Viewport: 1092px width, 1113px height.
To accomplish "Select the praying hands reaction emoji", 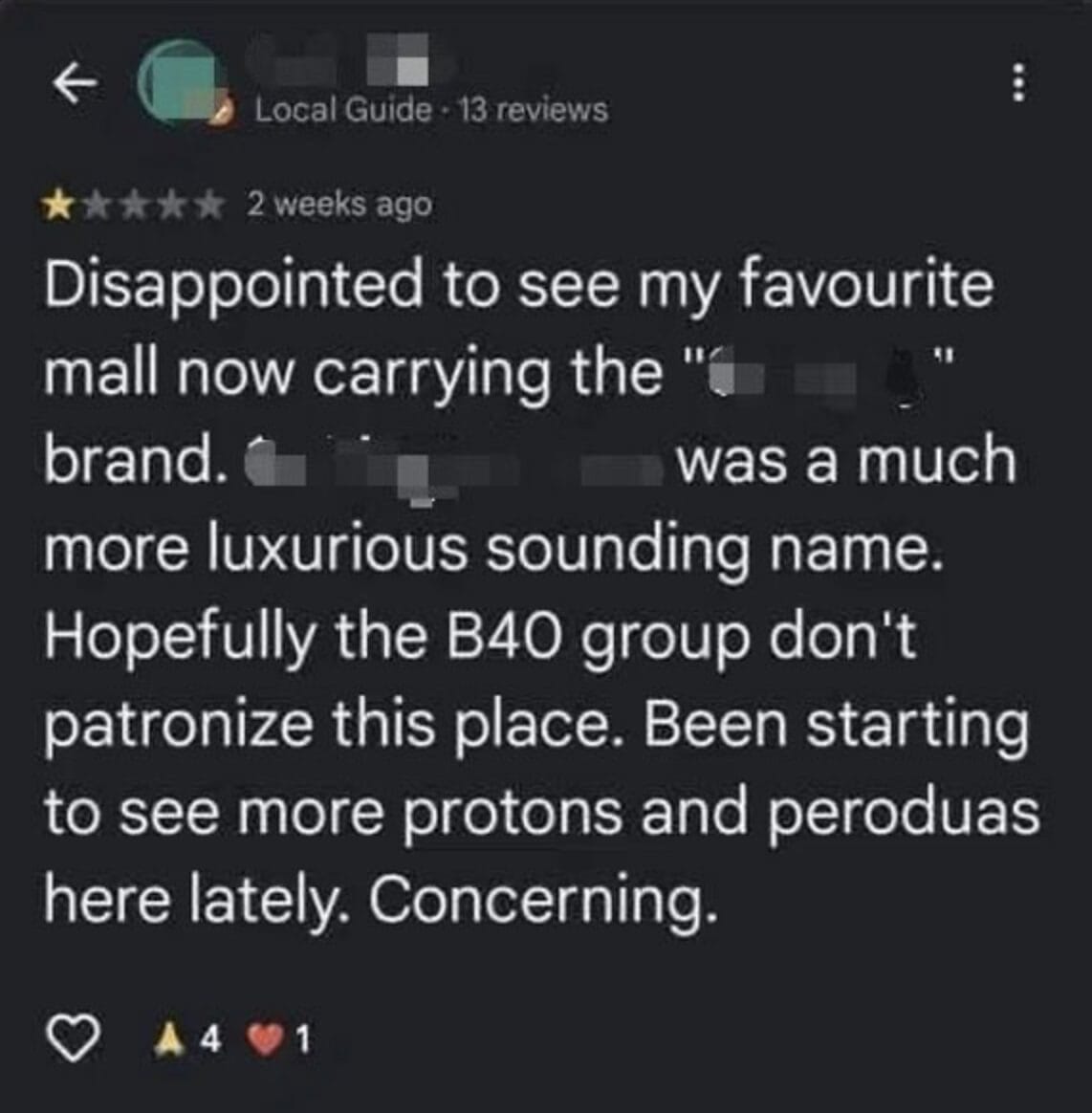I will (169, 1040).
